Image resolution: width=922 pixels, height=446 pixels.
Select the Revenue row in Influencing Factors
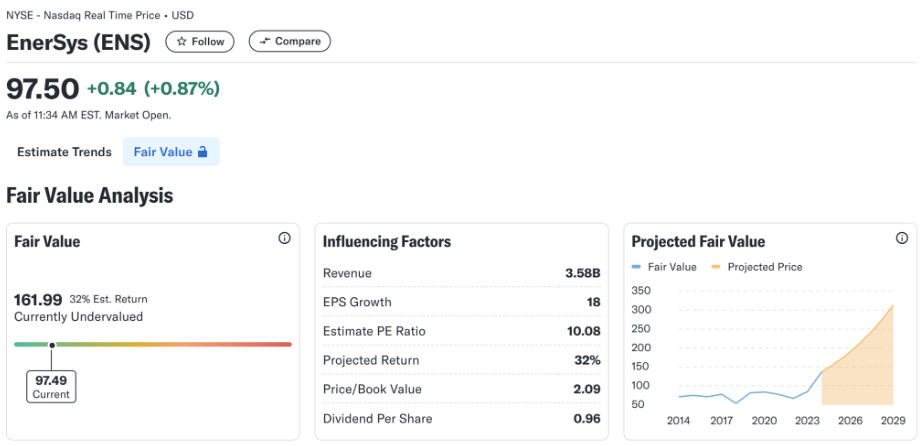point(462,273)
